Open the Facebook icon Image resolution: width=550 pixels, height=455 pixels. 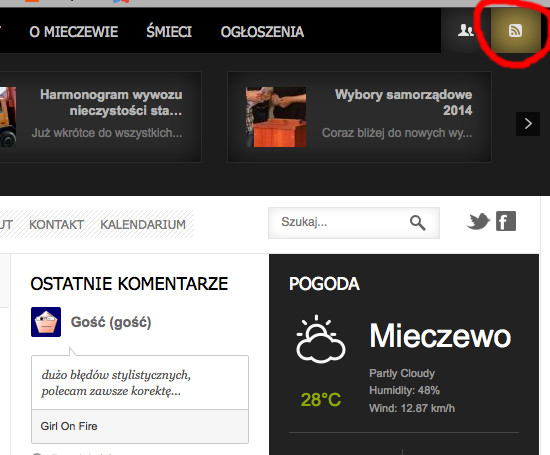[506, 221]
